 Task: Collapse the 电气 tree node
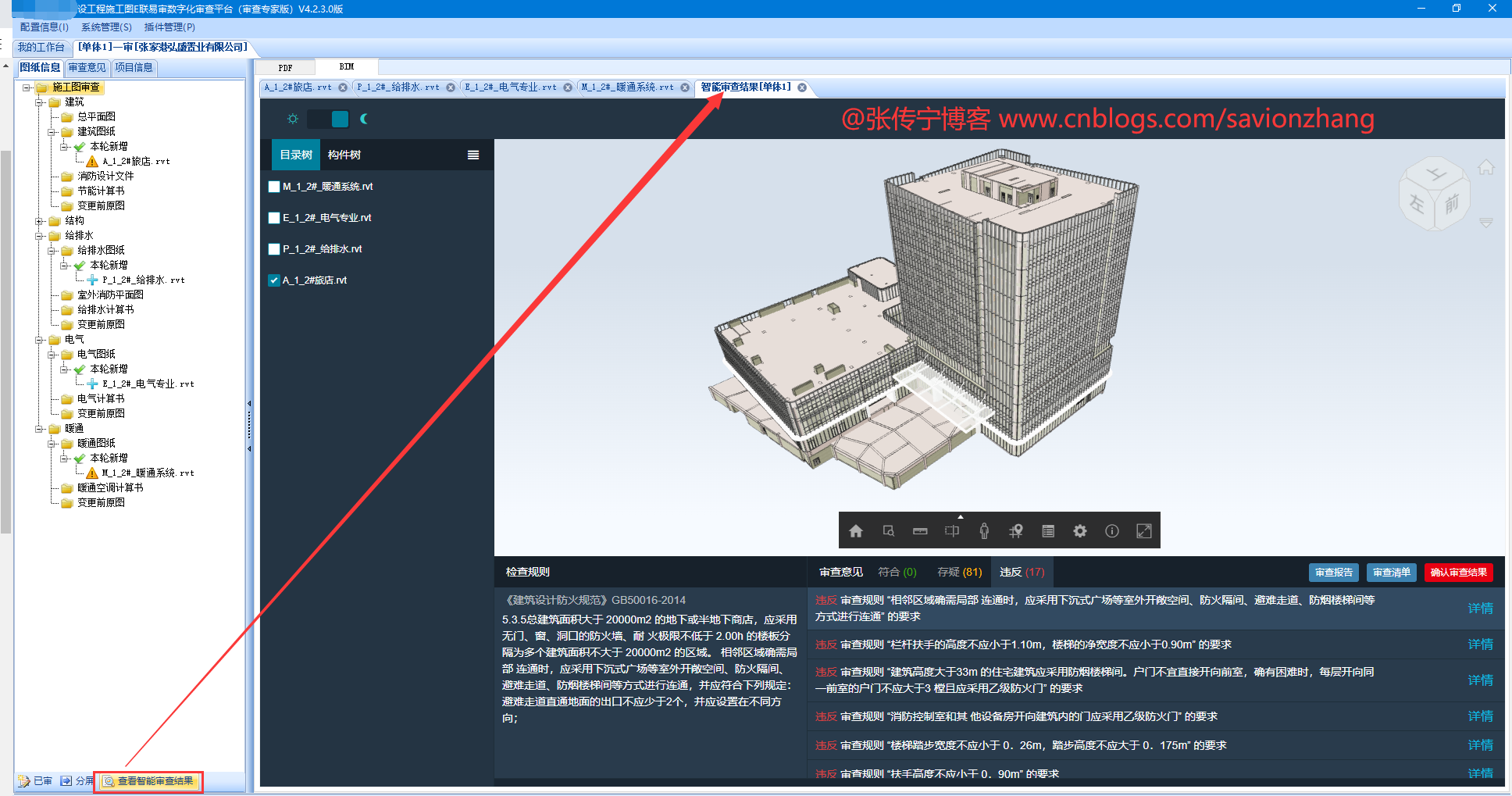click(x=39, y=340)
